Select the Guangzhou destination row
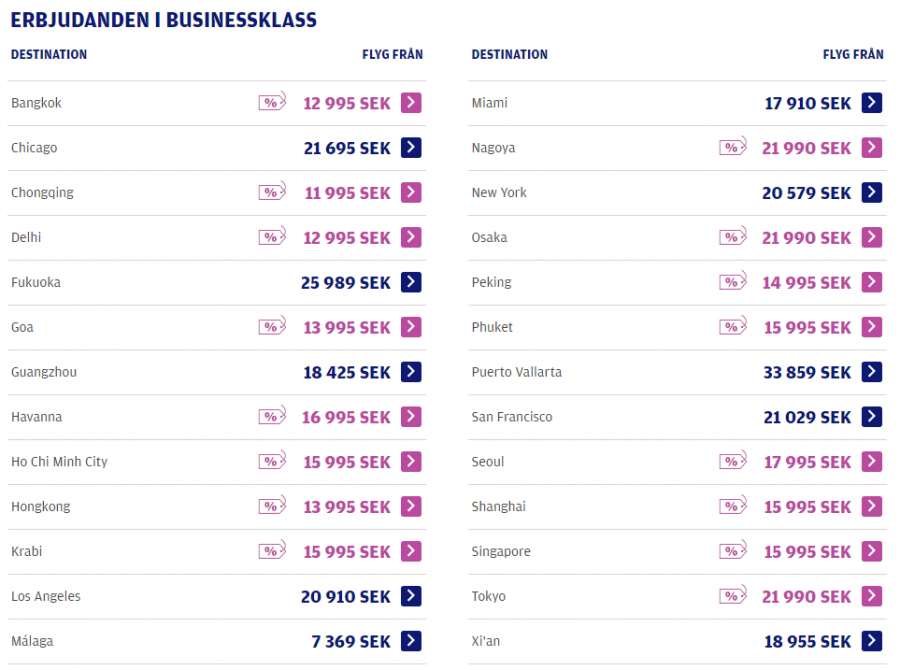This screenshot has width=900, height=670. (44, 372)
